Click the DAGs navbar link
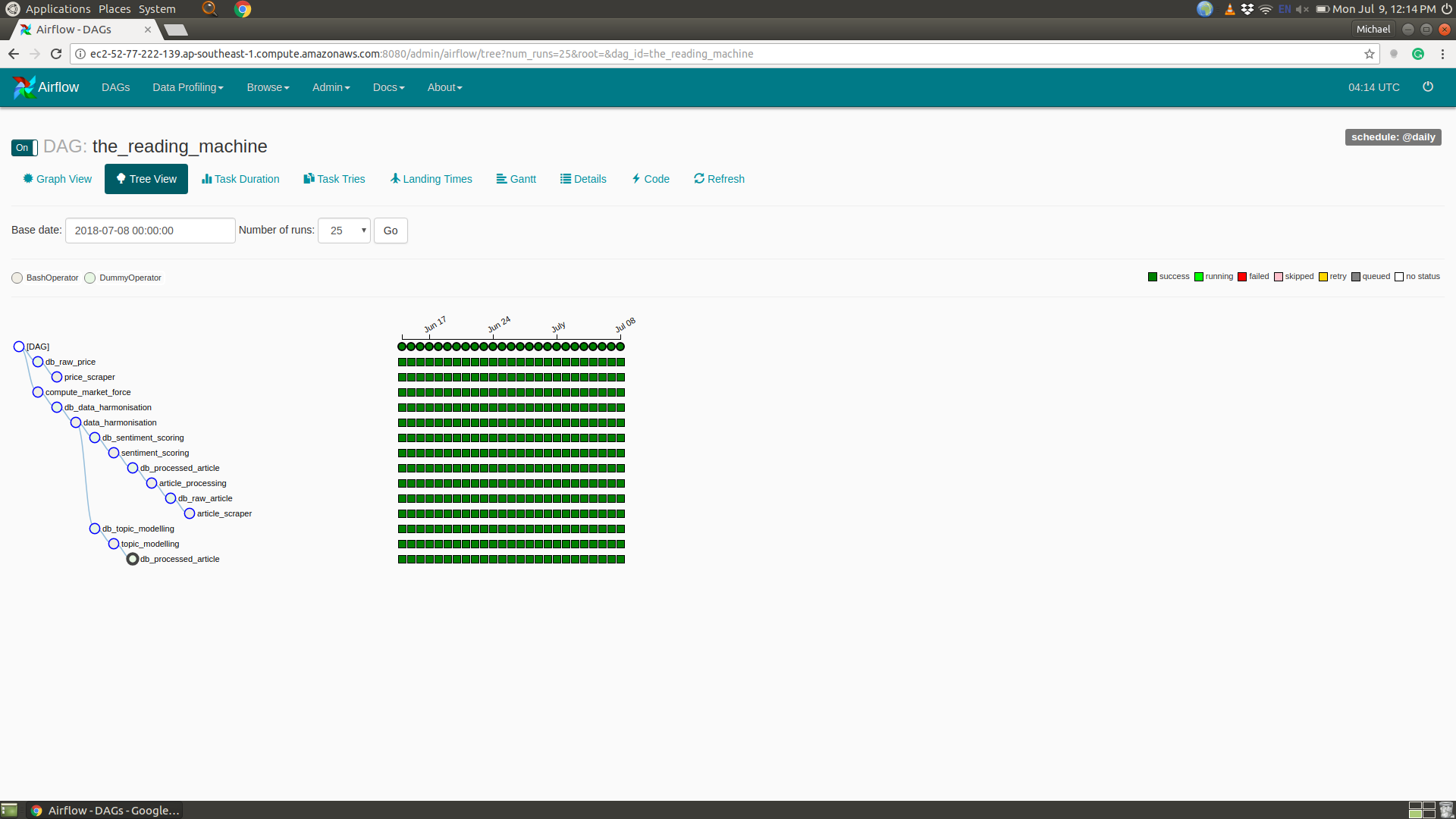The height and width of the screenshot is (819, 1456). [x=115, y=87]
